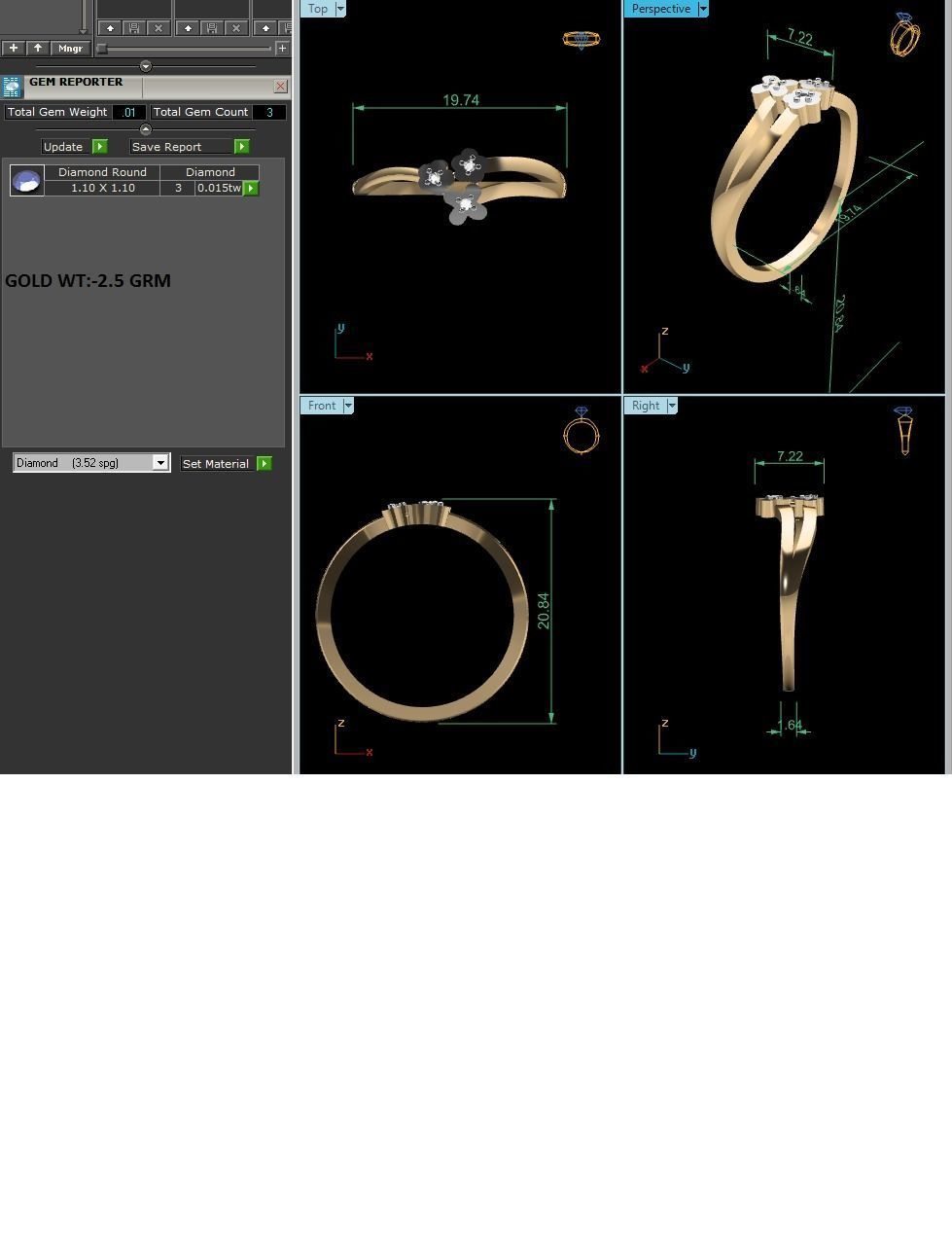Click the ring view icon in Perspective viewport
This screenshot has height=1247, width=952.
coord(904,35)
